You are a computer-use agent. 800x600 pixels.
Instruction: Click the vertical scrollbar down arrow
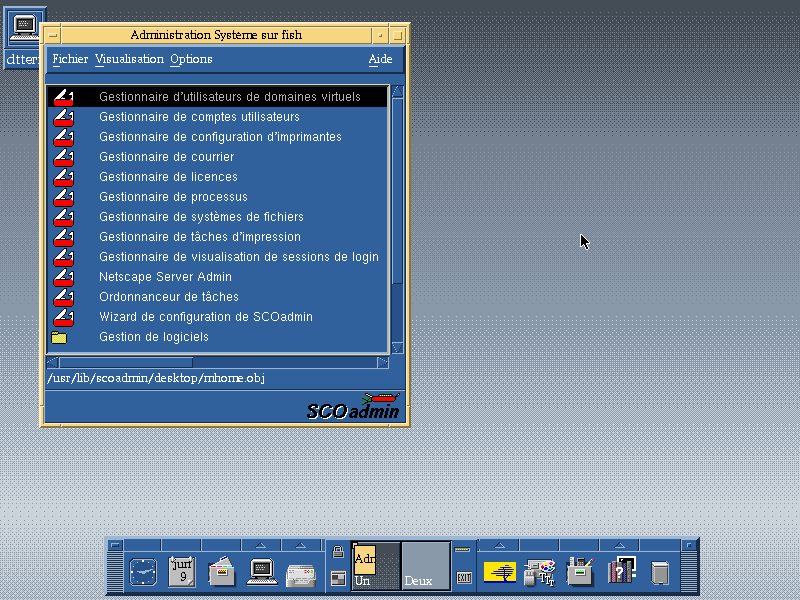point(397,348)
